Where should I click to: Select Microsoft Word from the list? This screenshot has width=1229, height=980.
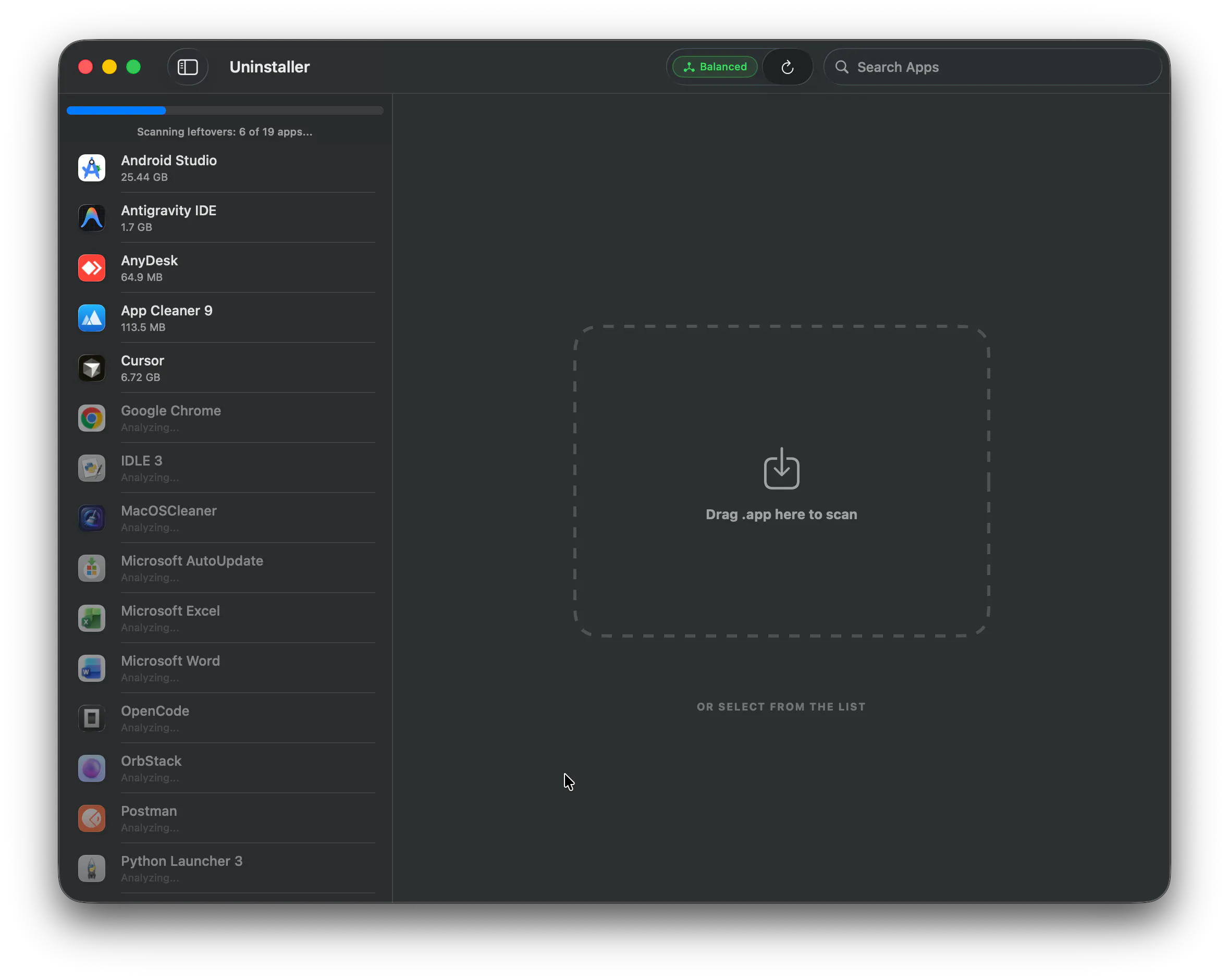tap(225, 669)
